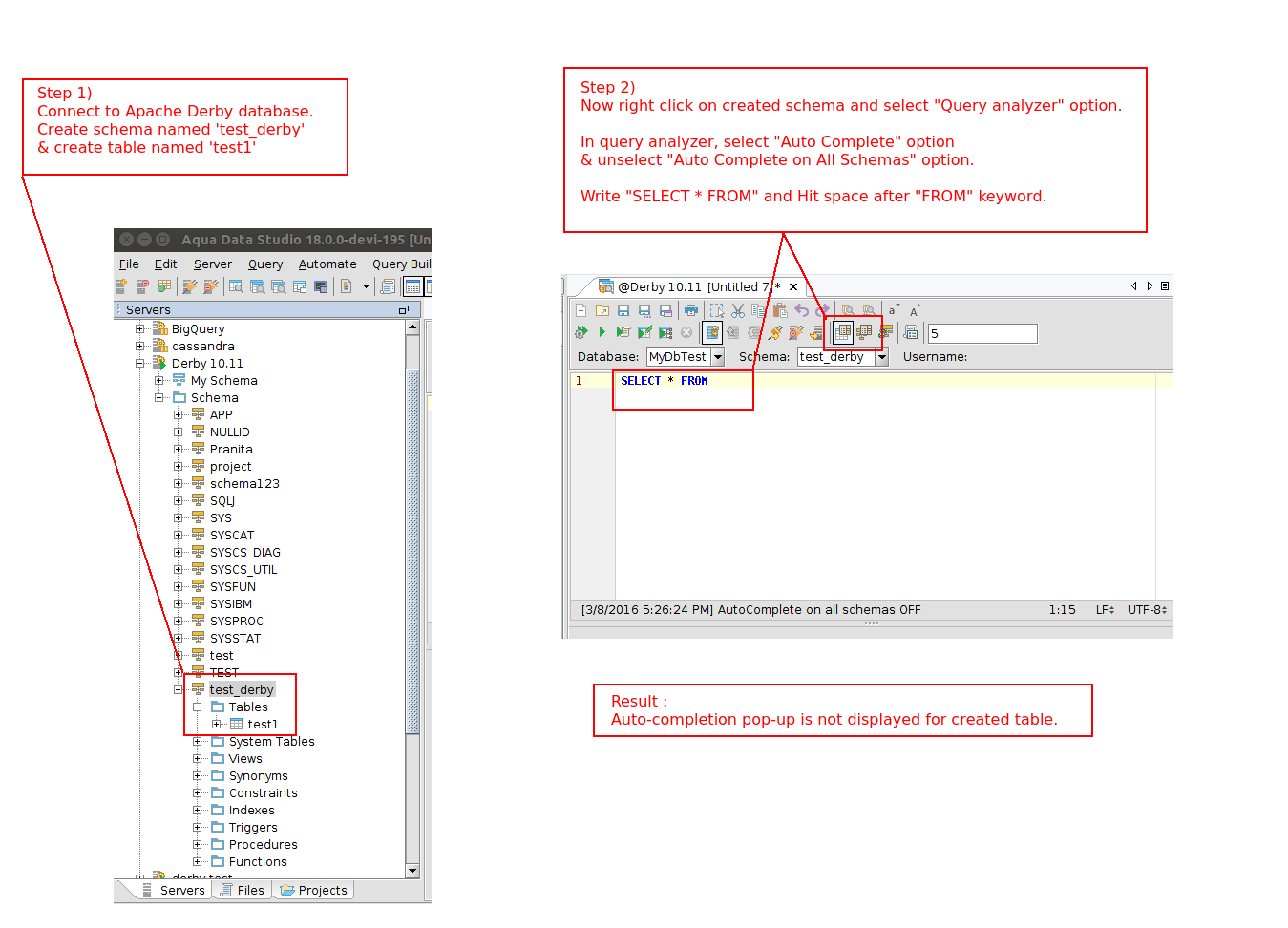Expand the System Tables folder

point(198,741)
